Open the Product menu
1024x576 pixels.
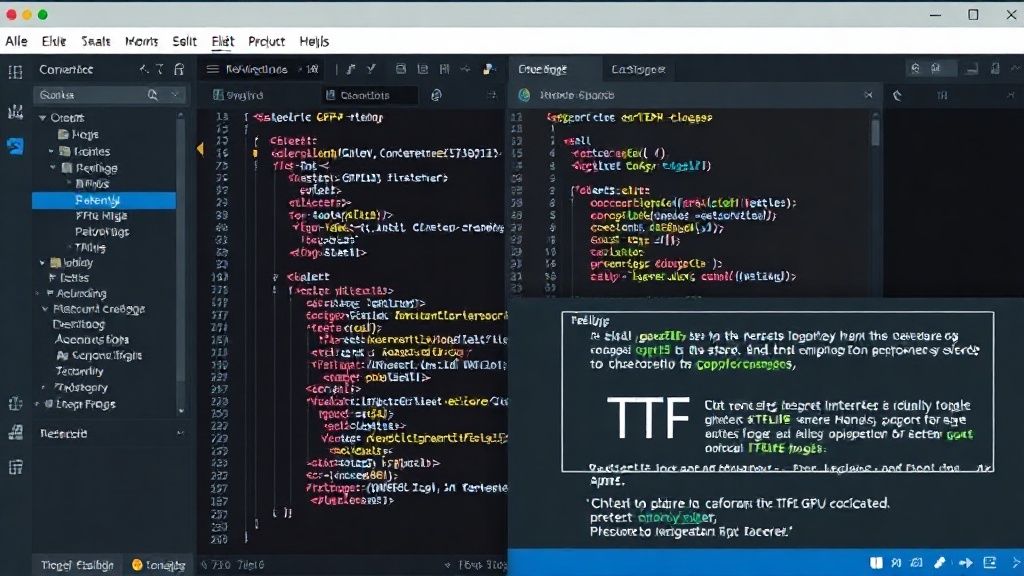coord(266,41)
